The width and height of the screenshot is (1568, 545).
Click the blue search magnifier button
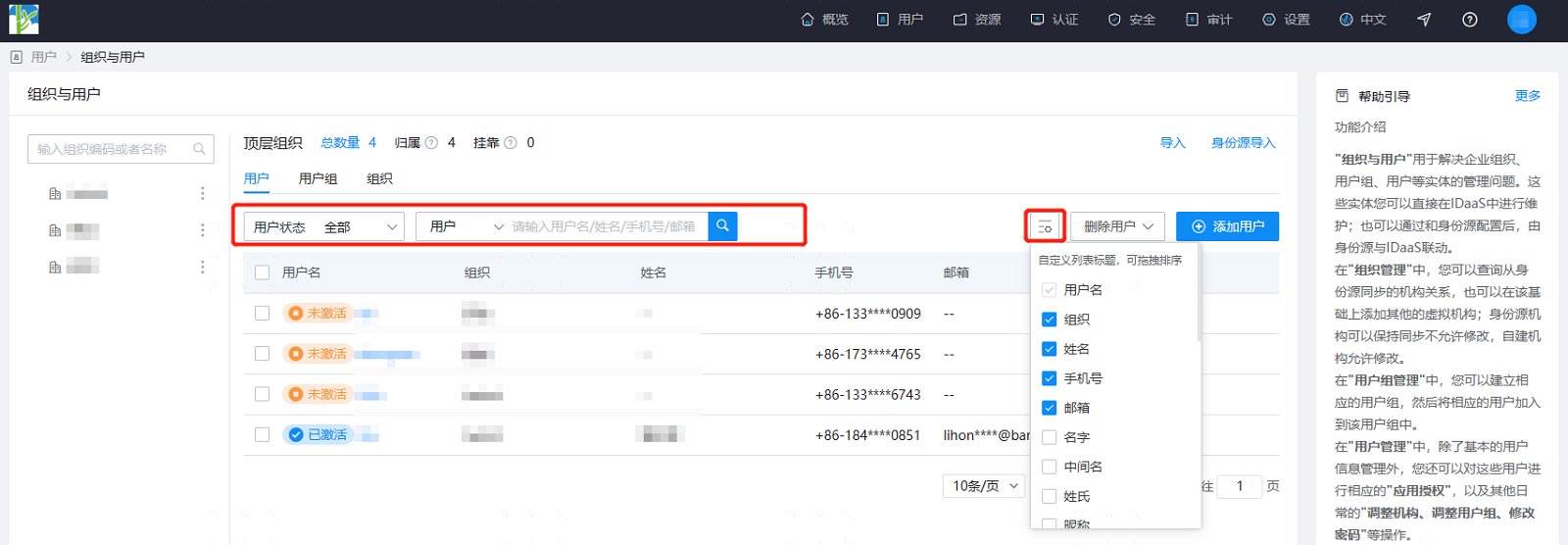pos(722,226)
